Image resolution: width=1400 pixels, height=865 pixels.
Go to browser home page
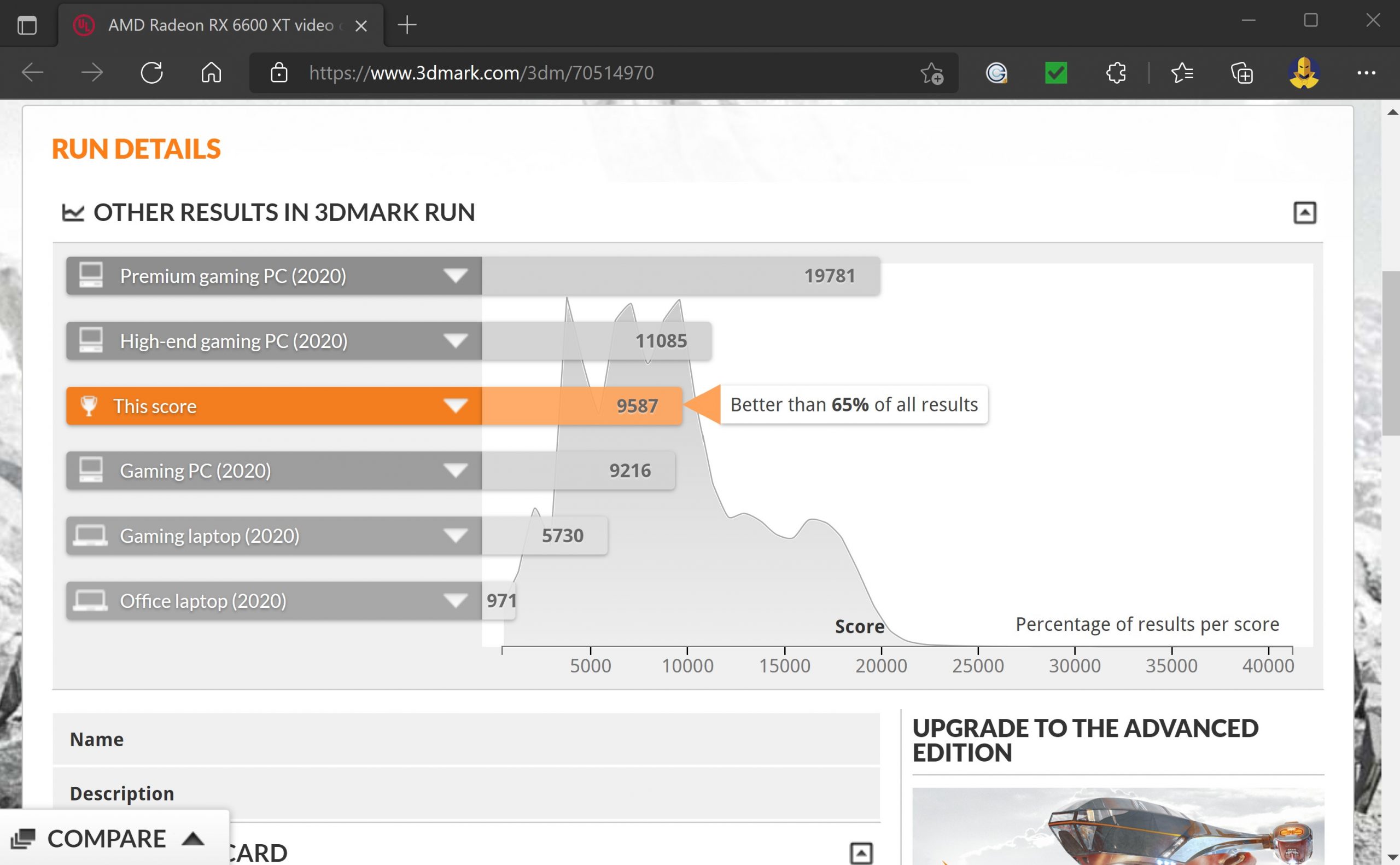pos(211,73)
